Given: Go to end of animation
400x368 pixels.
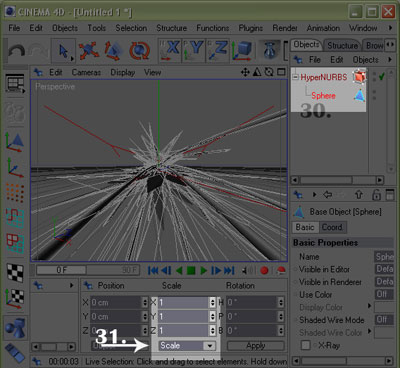Looking at the screenshot, I should click(x=229, y=270).
